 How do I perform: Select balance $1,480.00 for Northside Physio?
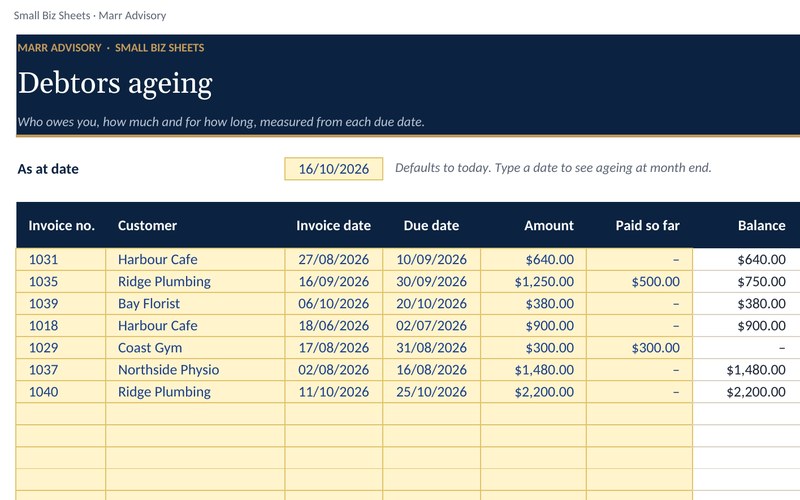[x=746, y=369]
